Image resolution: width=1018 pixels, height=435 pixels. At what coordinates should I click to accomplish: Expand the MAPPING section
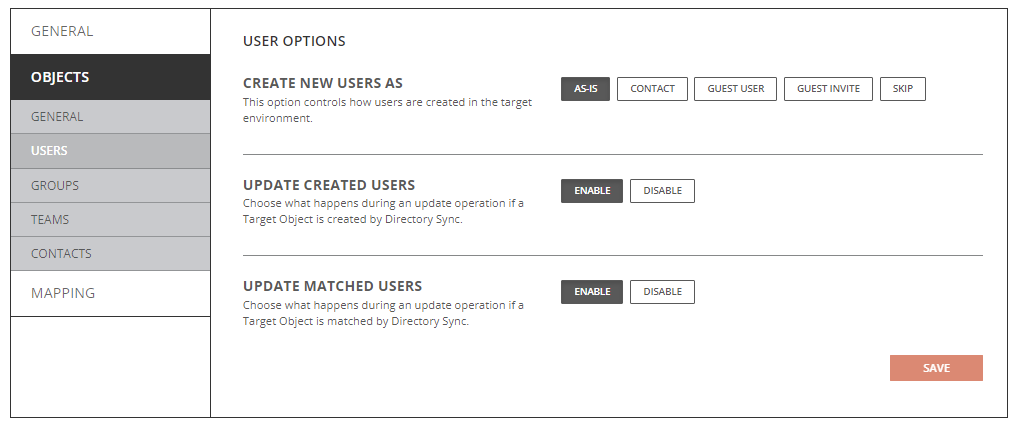(63, 293)
